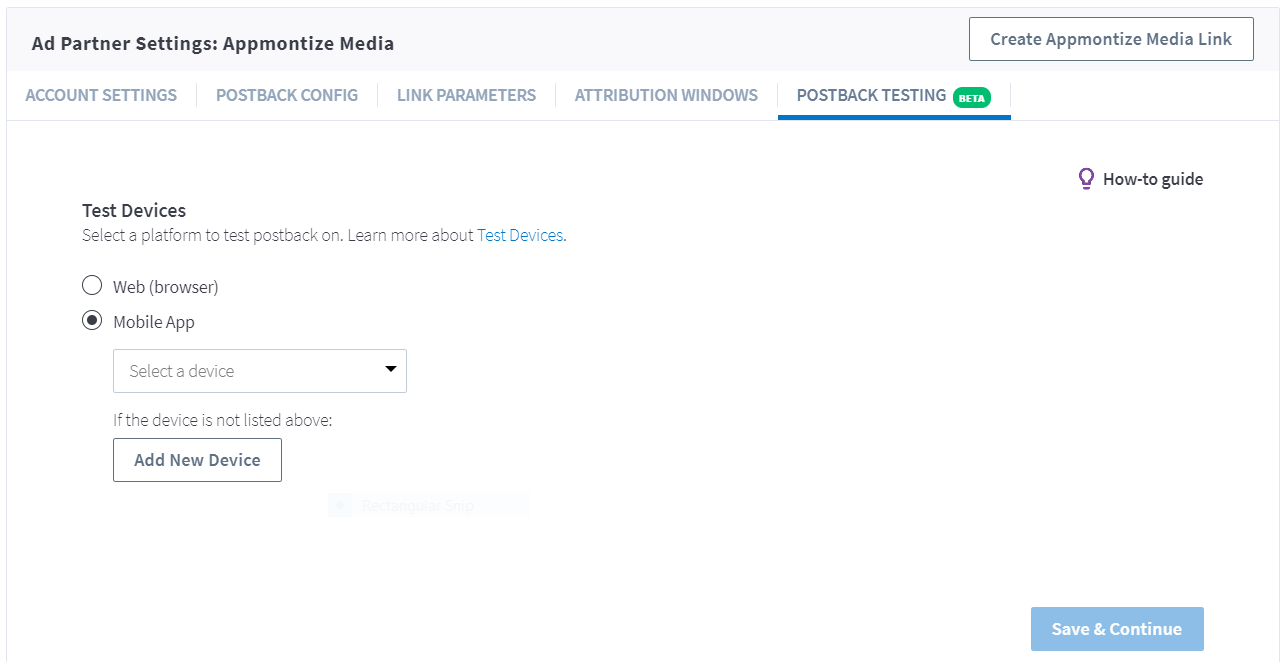Follow the Test Devices hyperlink
The width and height of the screenshot is (1286, 662).
coord(520,236)
